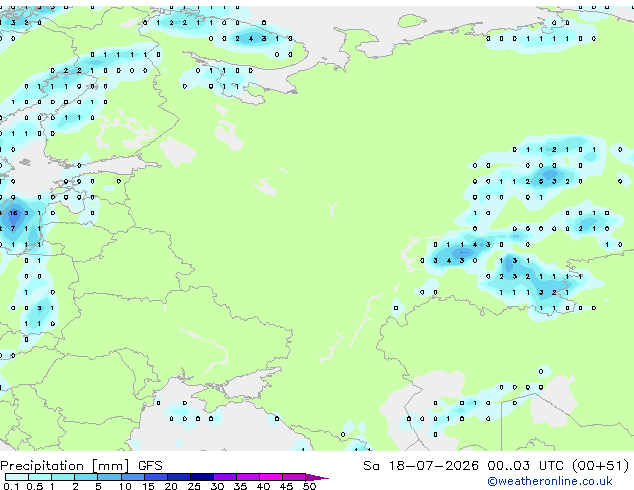Select the 0.5–1 mm legend color swatch
Image resolution: width=634 pixels, height=490 pixels.
point(40,477)
